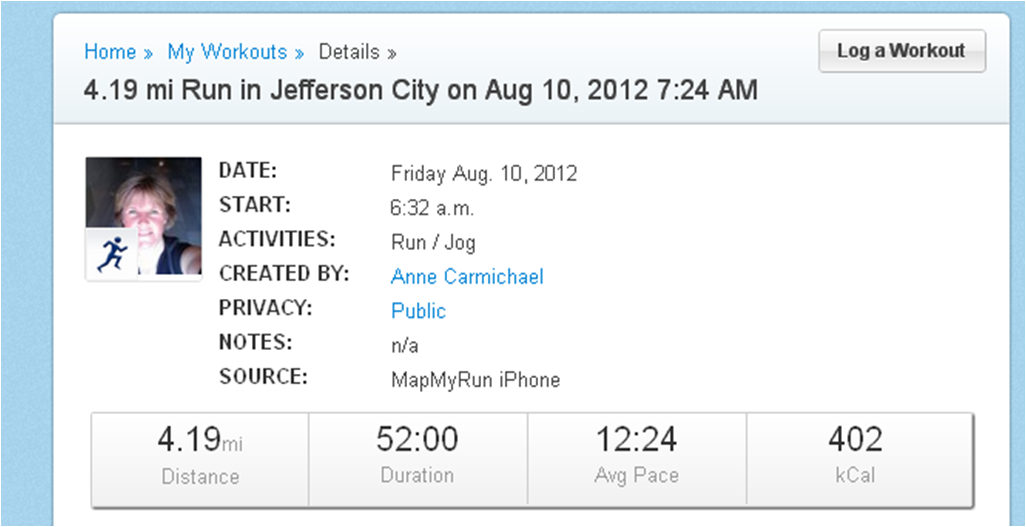Screen dimensions: 1026x527
Task: Go to the Home breadcrumb link
Action: coord(110,52)
